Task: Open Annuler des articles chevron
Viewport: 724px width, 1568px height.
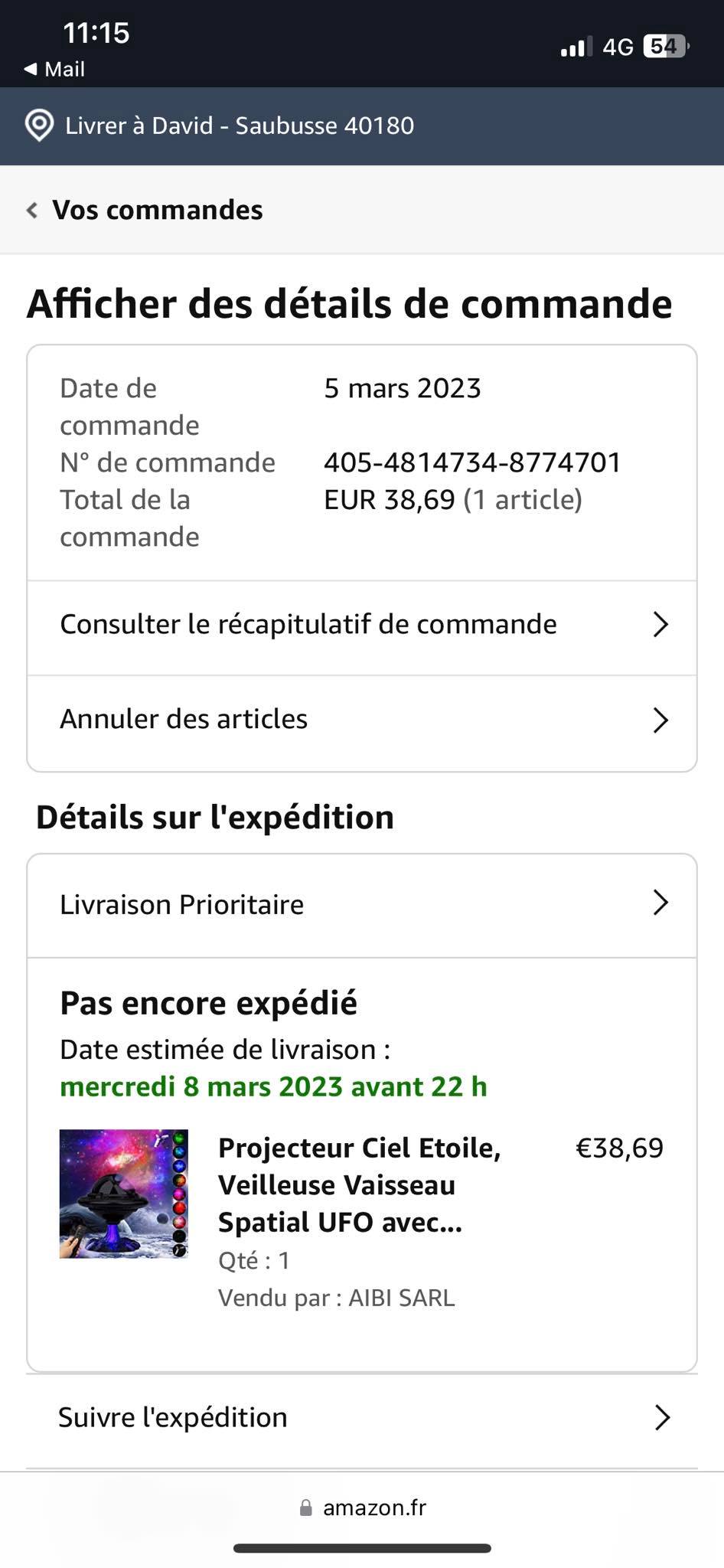Action: point(660,720)
